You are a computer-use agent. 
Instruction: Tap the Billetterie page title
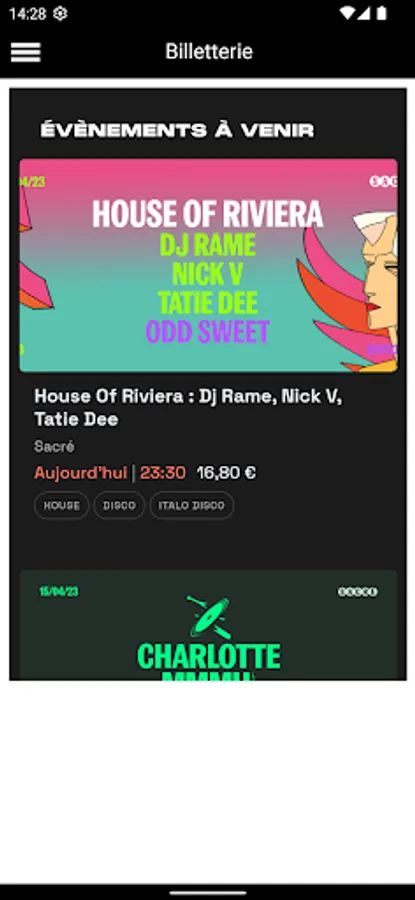click(x=209, y=52)
